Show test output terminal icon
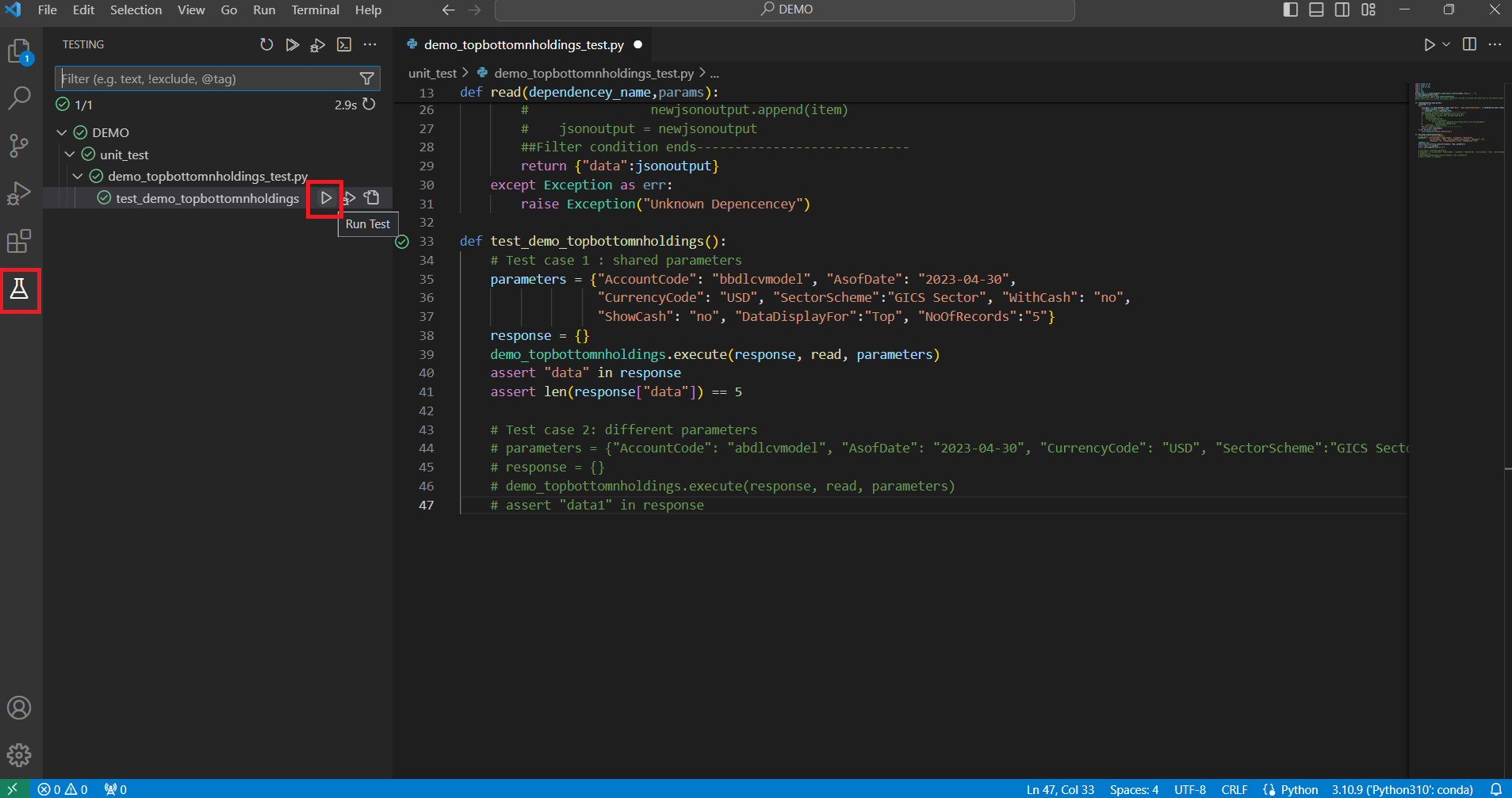This screenshot has height=798, width=1512. click(x=344, y=44)
